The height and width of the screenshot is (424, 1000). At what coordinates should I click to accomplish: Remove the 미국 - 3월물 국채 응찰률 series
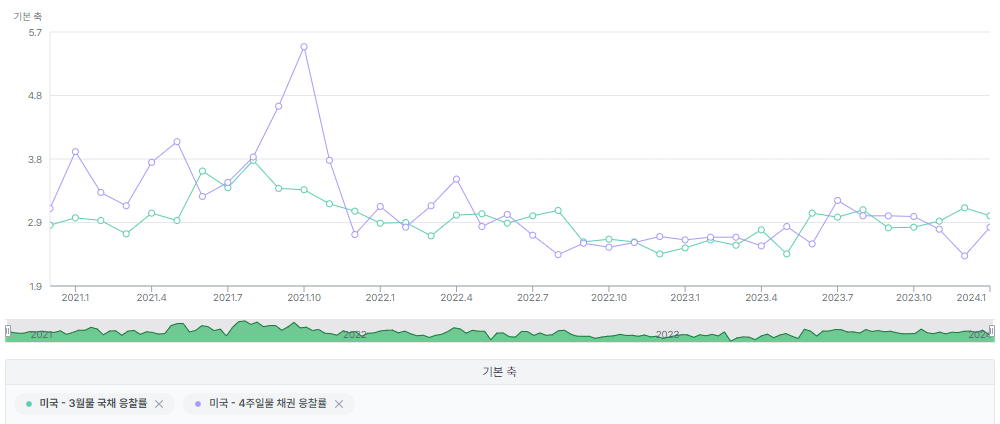point(159,404)
